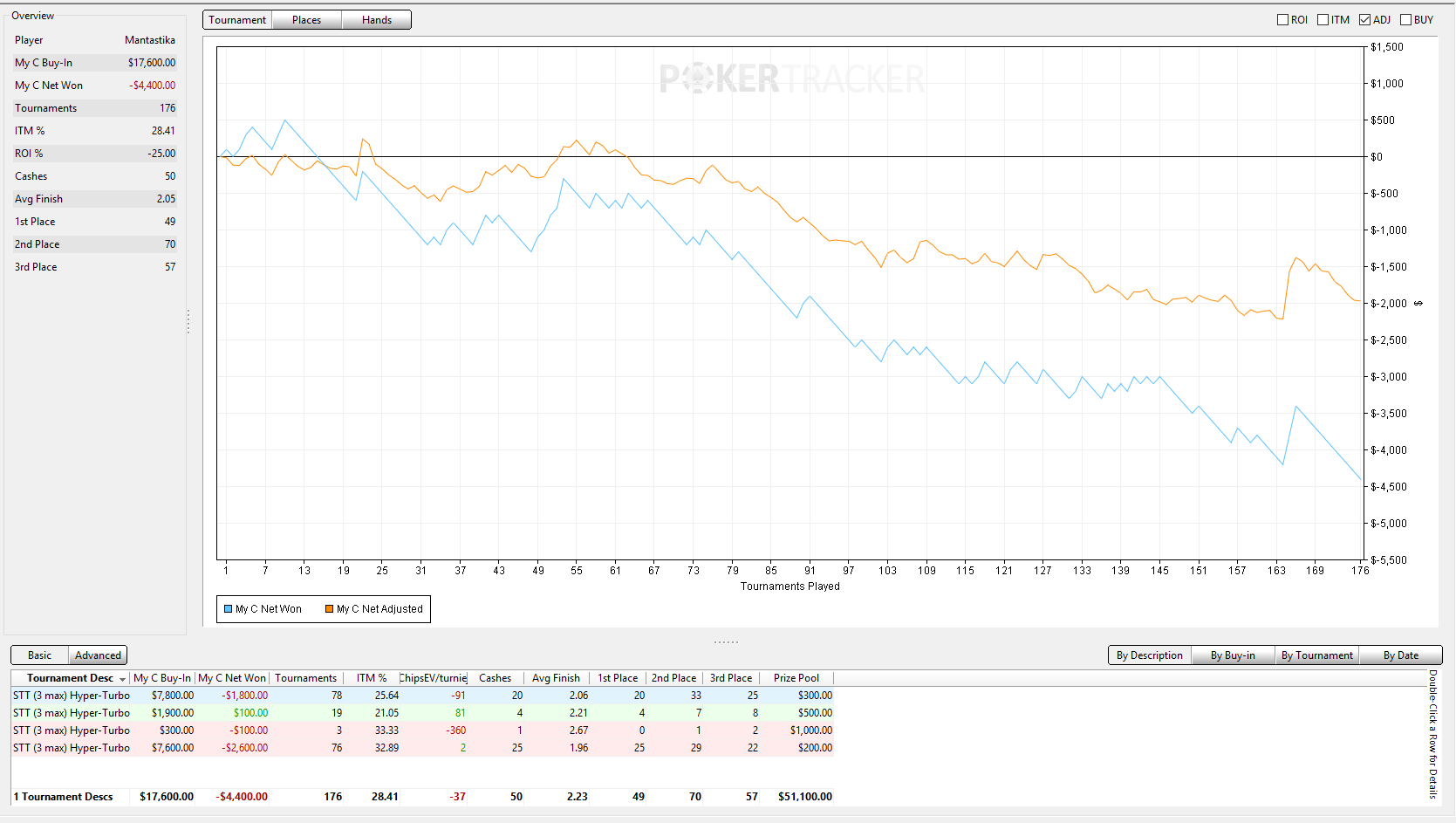Viewport: 1456px width, 823px height.
Task: Click the 1 Tournament Descs summary label
Action: click(63, 797)
